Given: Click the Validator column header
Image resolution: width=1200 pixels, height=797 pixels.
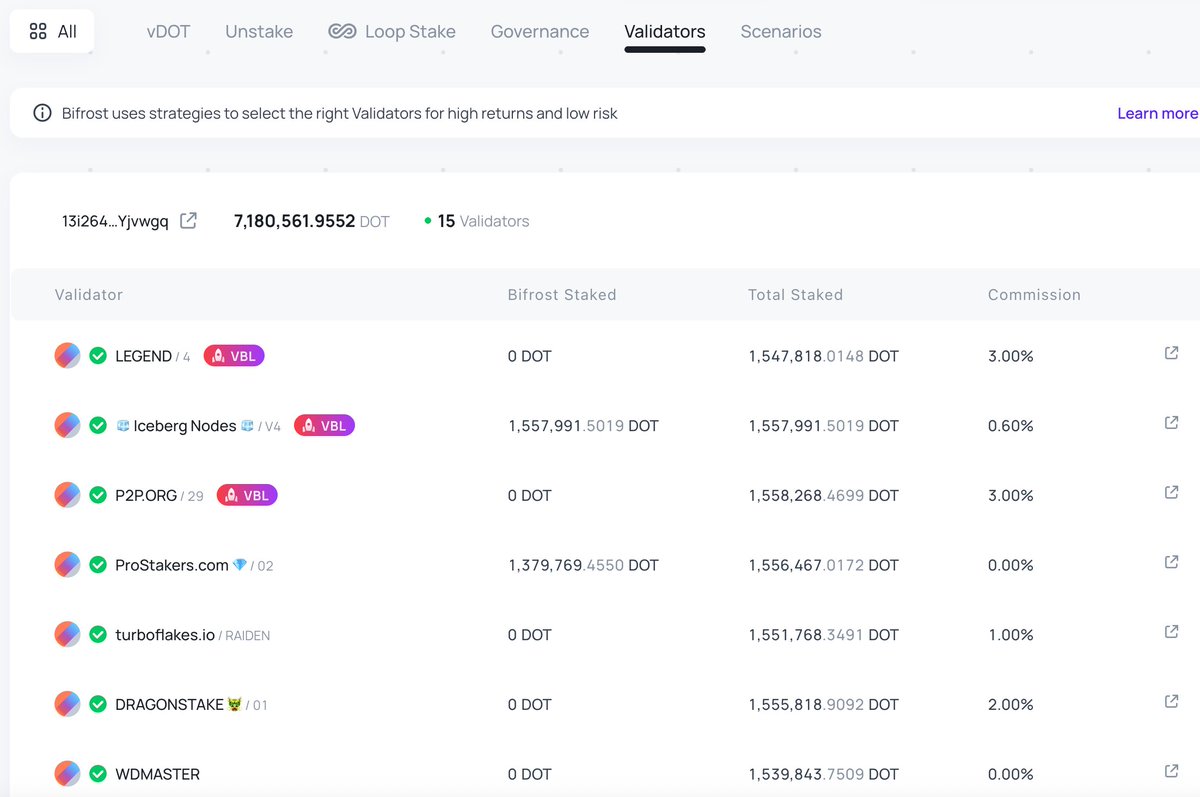Looking at the screenshot, I should pyautogui.click(x=89, y=295).
